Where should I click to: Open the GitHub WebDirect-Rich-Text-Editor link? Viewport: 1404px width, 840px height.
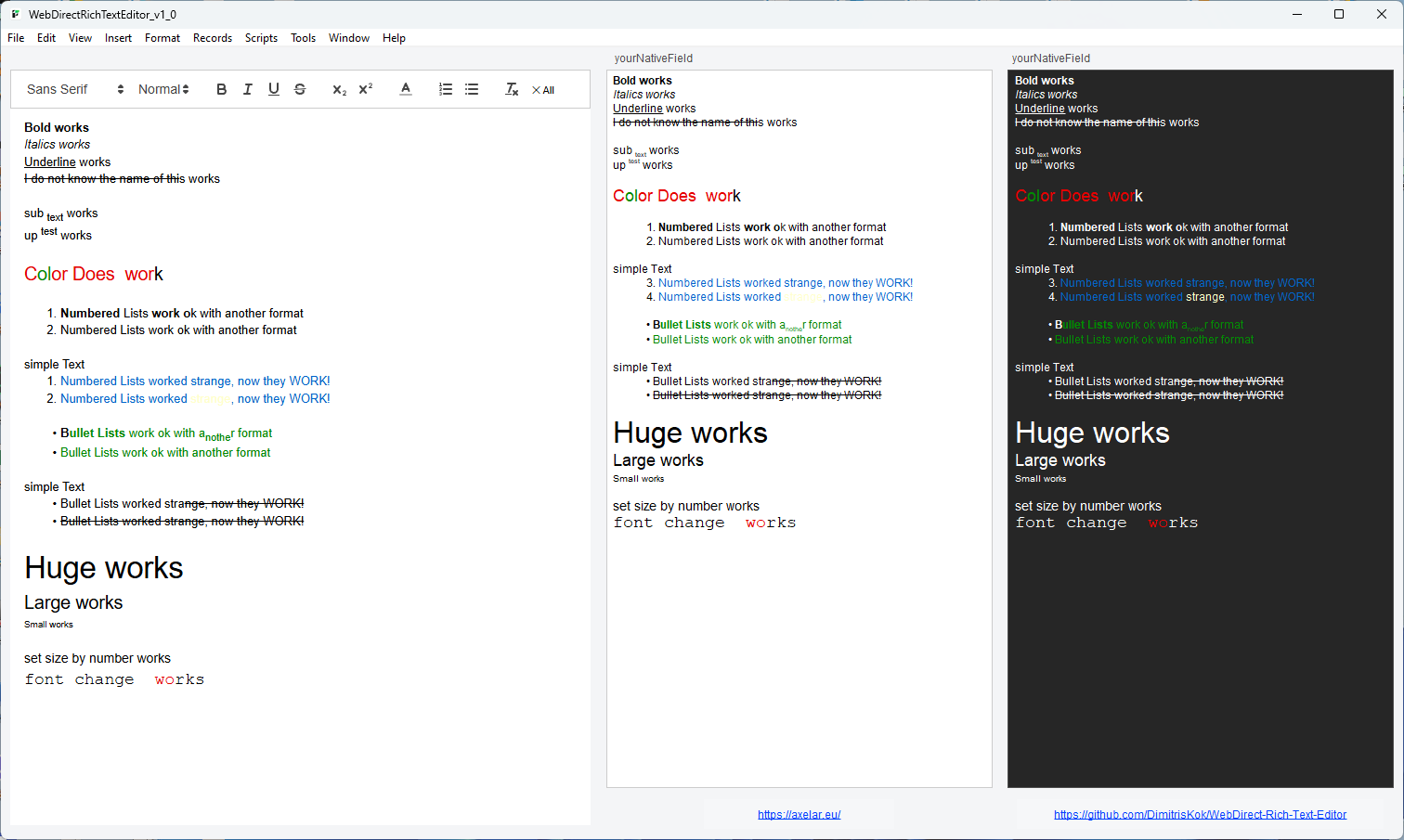[x=1200, y=814]
